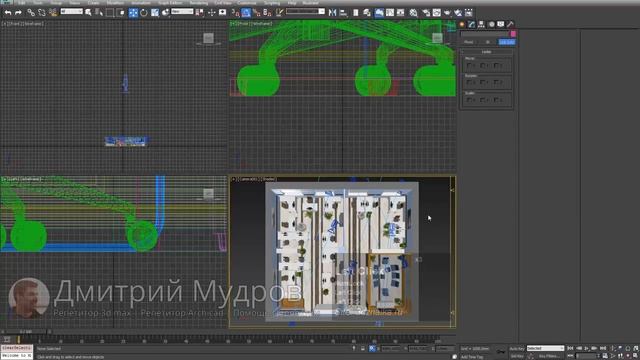Collapse the Locks rollout header
The height and width of the screenshot is (360, 640).
[x=487, y=52]
